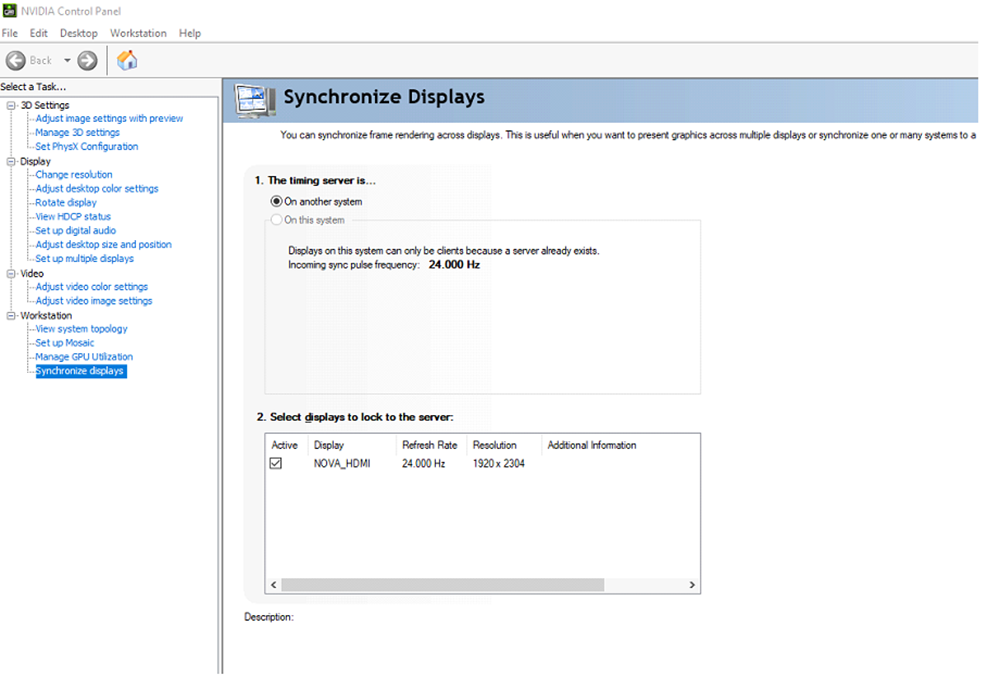Collapse the Workstation tree node

[11, 316]
